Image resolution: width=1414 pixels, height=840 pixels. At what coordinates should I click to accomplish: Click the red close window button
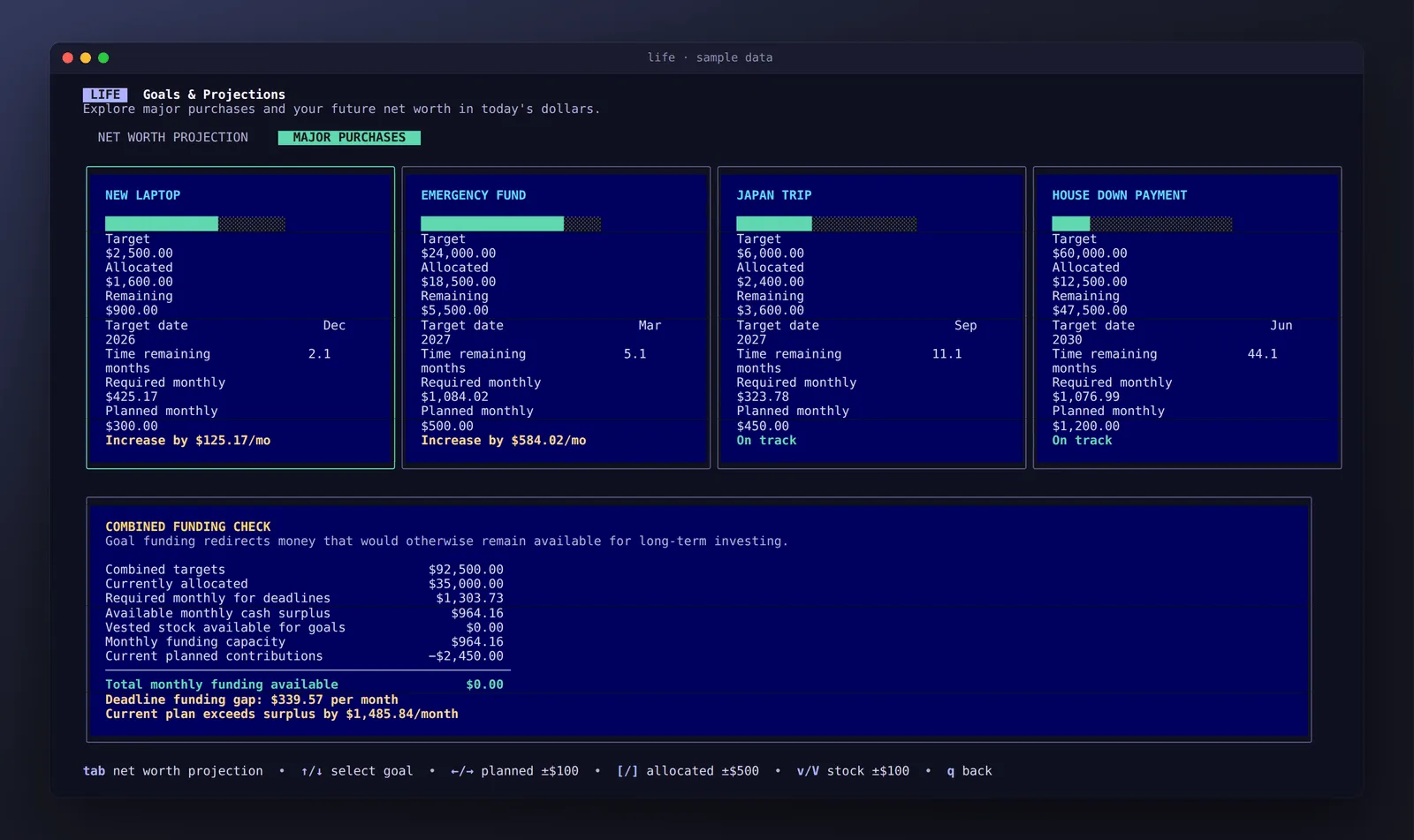click(68, 57)
